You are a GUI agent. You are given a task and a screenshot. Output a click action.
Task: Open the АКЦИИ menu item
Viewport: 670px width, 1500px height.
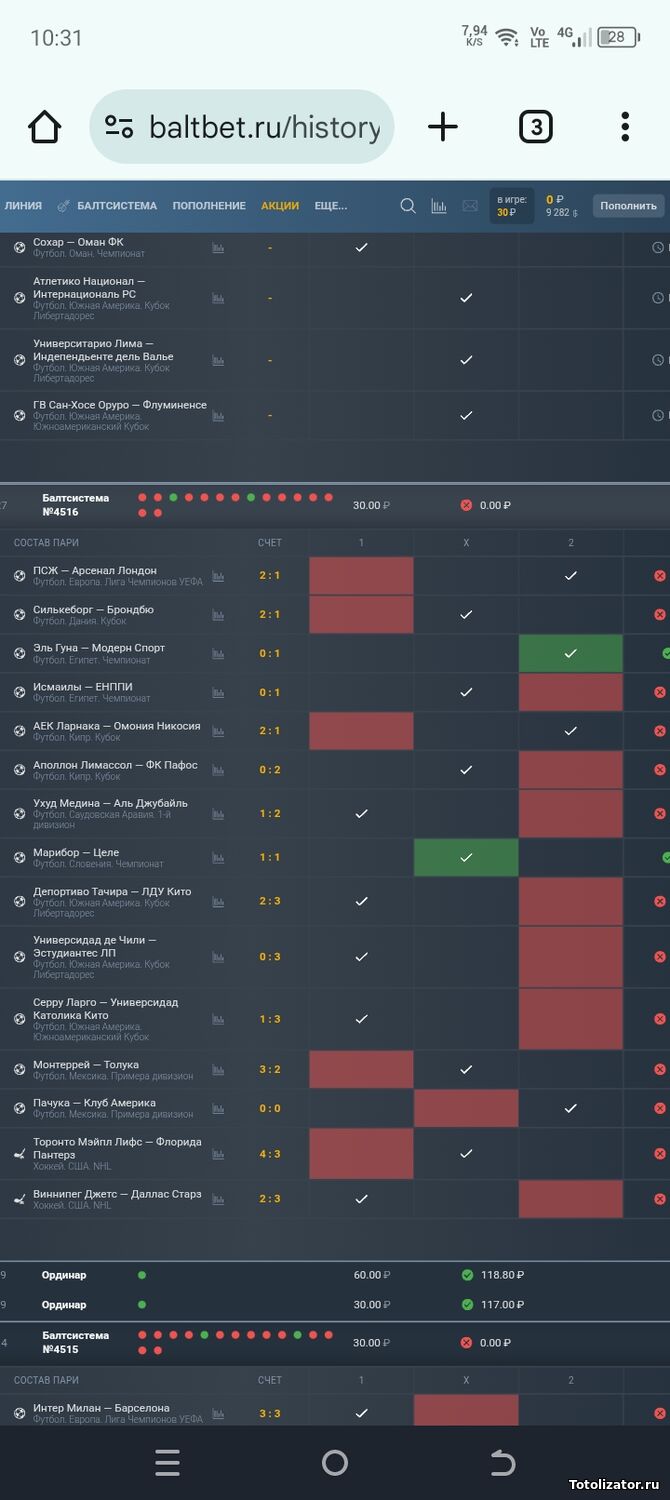point(280,206)
